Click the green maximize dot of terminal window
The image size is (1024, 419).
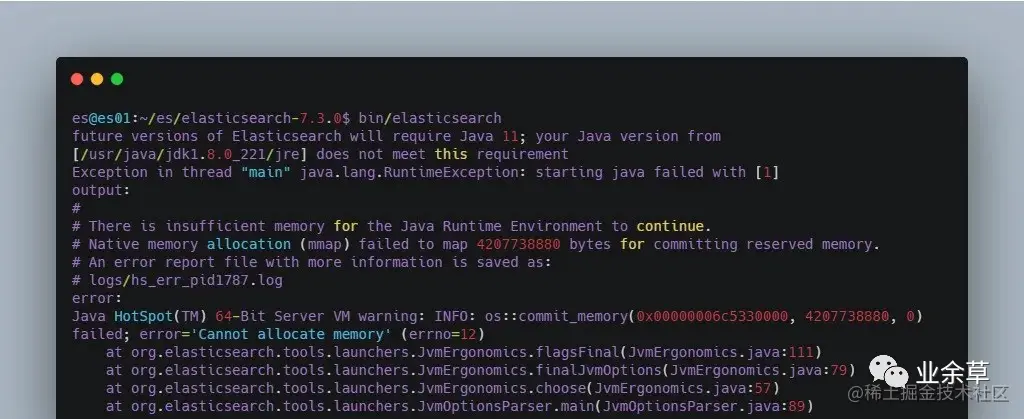pos(117,79)
